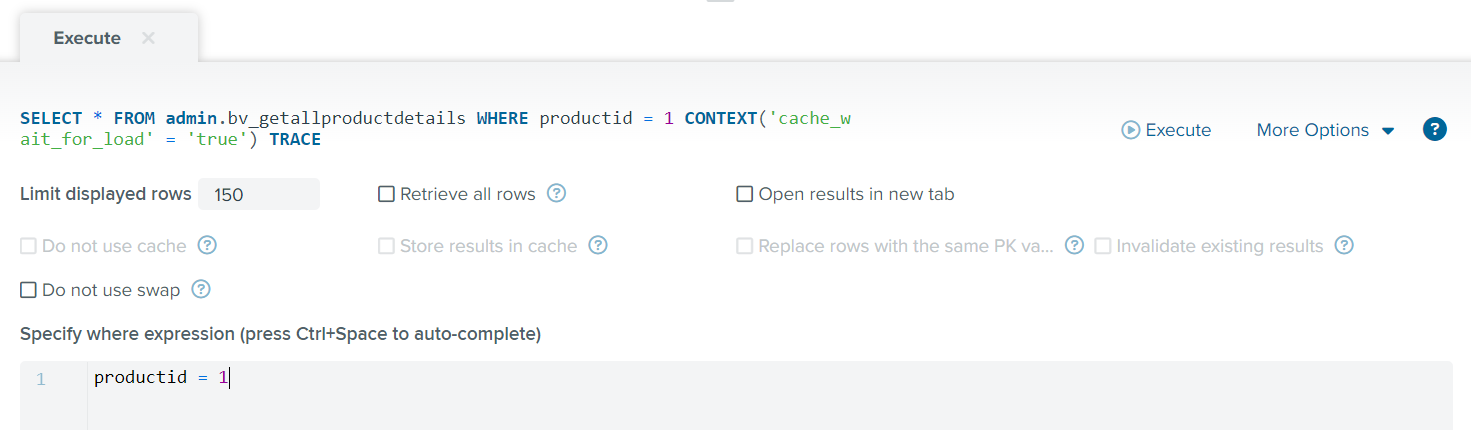
Task: Toggle the Do not use swap checkbox
Action: tap(28, 290)
